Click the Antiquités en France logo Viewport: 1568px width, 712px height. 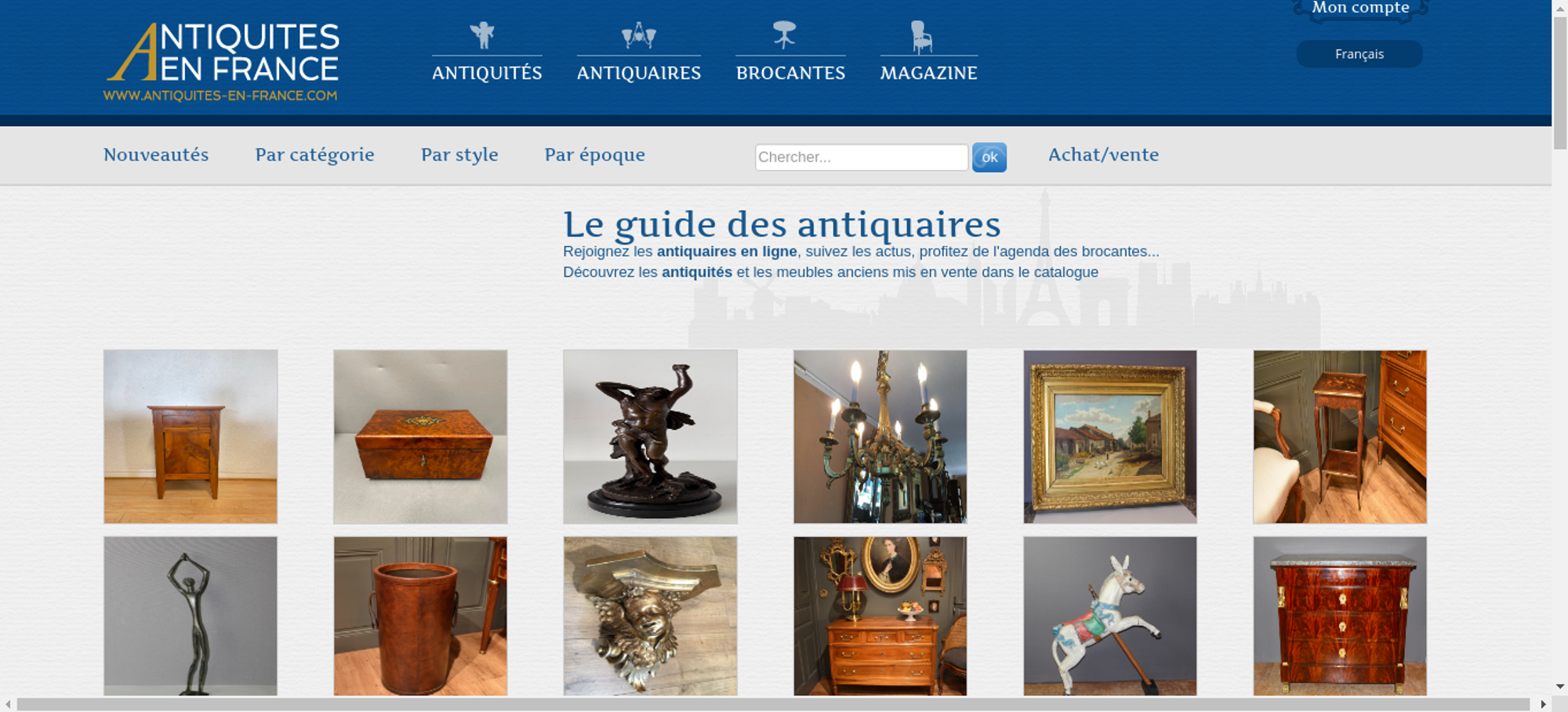coord(222,62)
